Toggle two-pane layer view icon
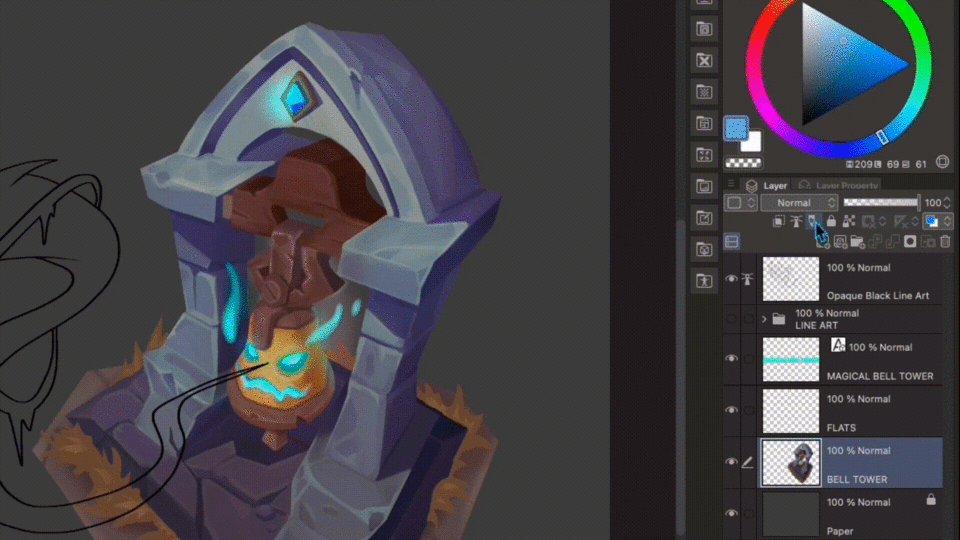This screenshot has width=960, height=540. [732, 241]
